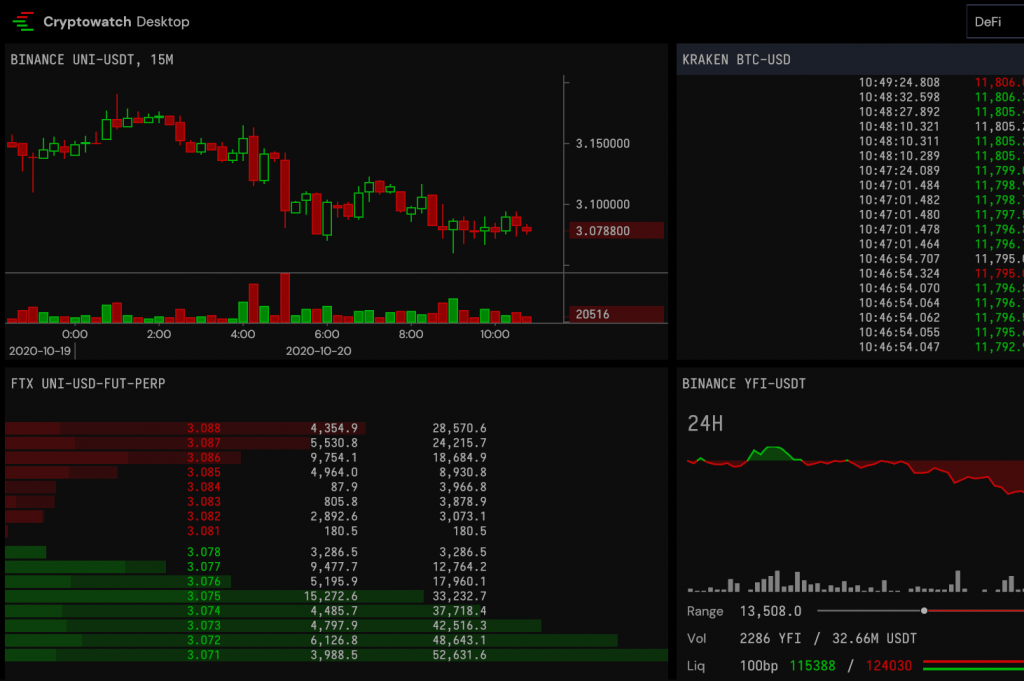Select the FTX UNI-USD-FUT-PERP panel header
The width and height of the screenshot is (1024, 681).
(88, 383)
